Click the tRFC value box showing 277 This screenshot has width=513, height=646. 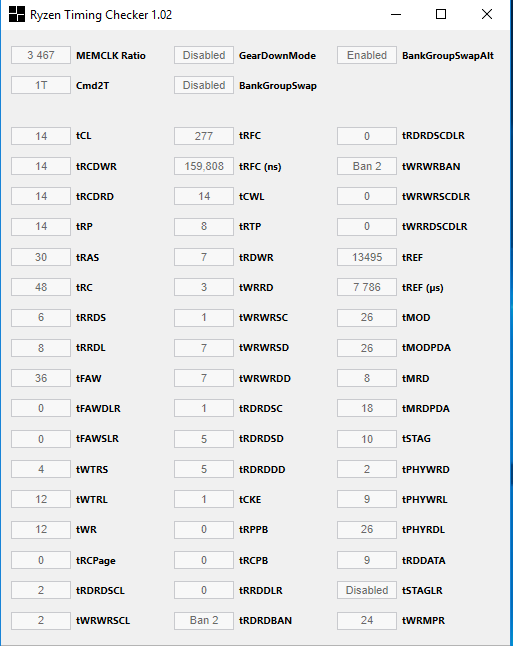click(x=204, y=136)
